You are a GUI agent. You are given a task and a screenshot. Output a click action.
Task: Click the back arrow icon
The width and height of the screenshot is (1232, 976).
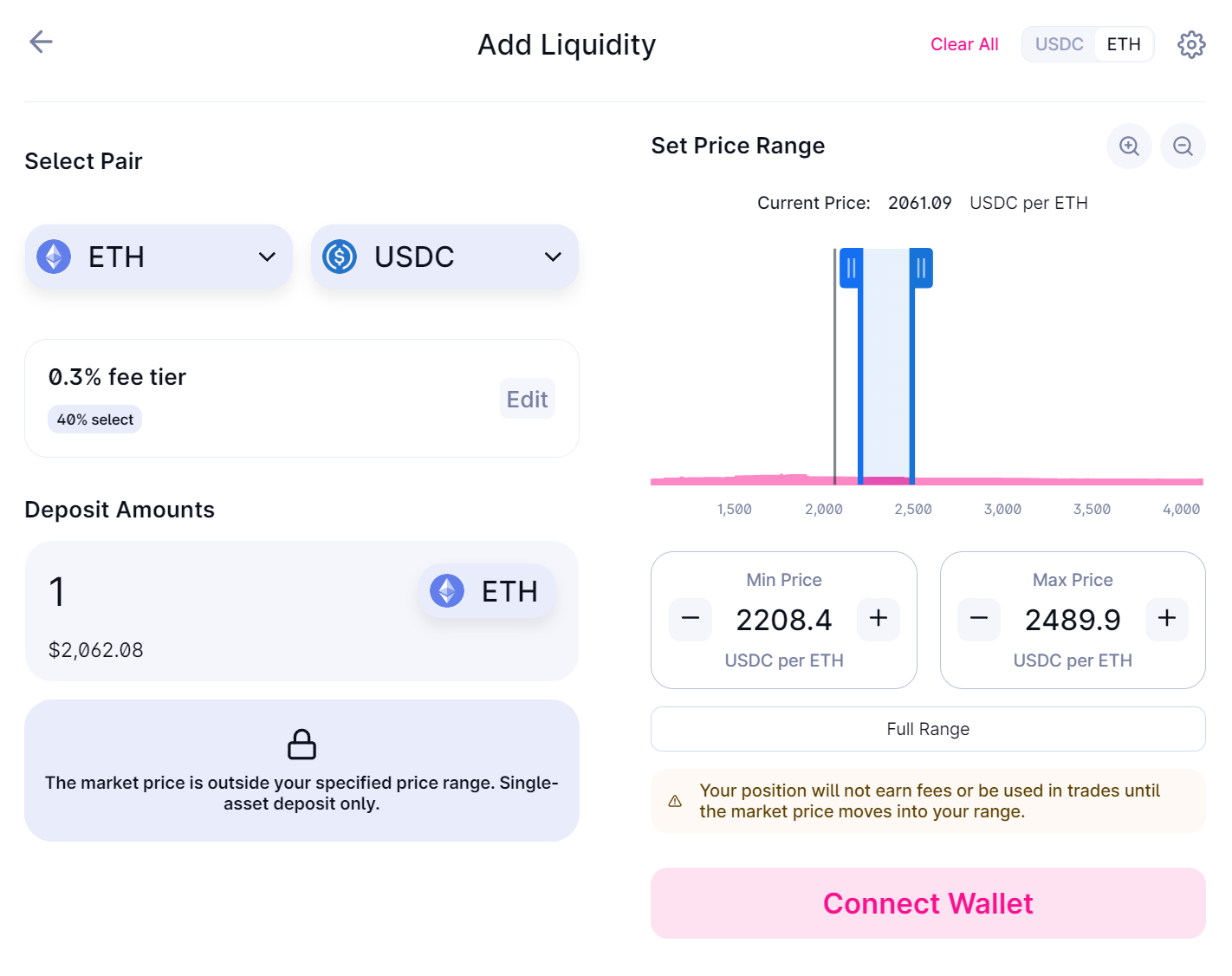point(41,42)
